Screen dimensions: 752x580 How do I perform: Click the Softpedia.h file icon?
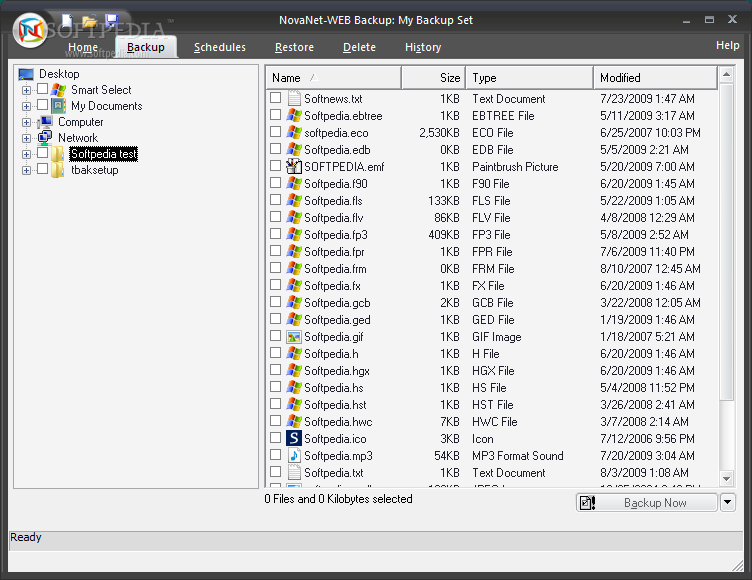294,354
